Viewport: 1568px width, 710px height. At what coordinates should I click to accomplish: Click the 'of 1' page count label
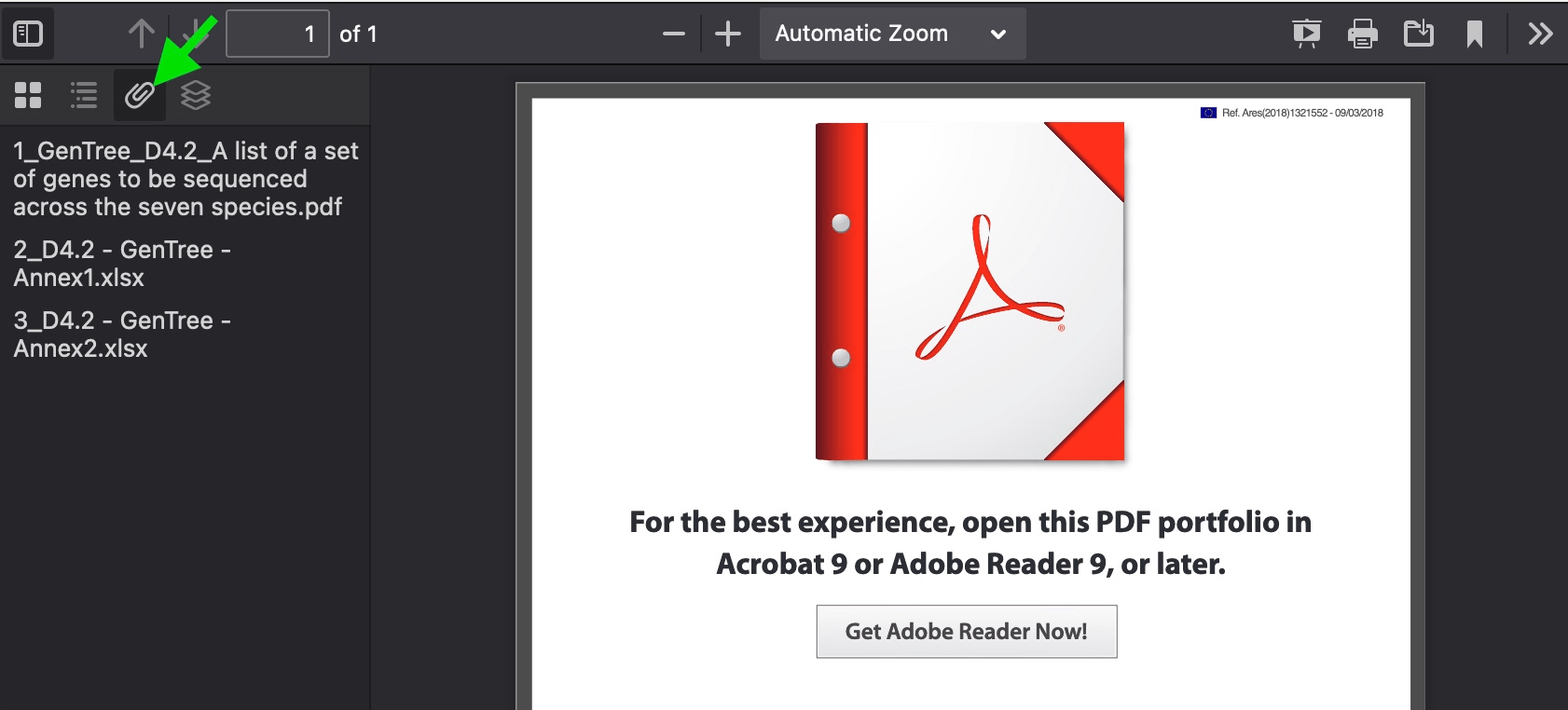click(358, 34)
